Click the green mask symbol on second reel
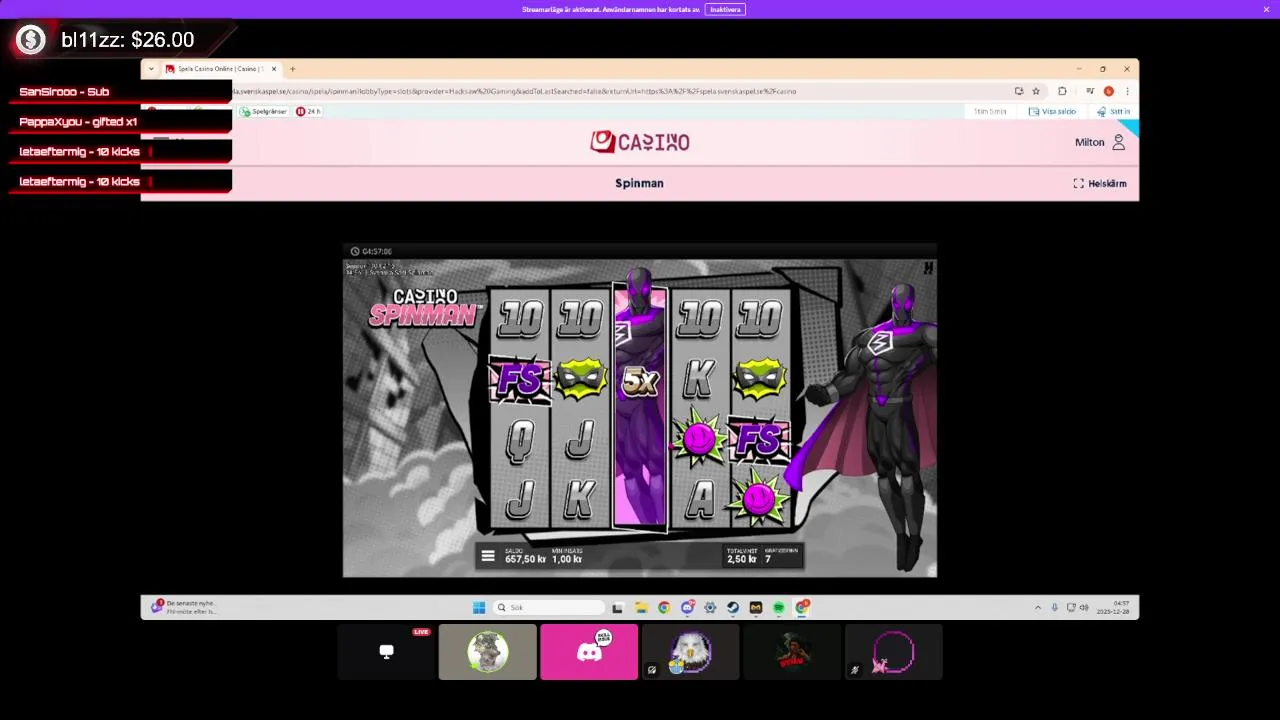Image resolution: width=1280 pixels, height=720 pixels. [x=580, y=378]
